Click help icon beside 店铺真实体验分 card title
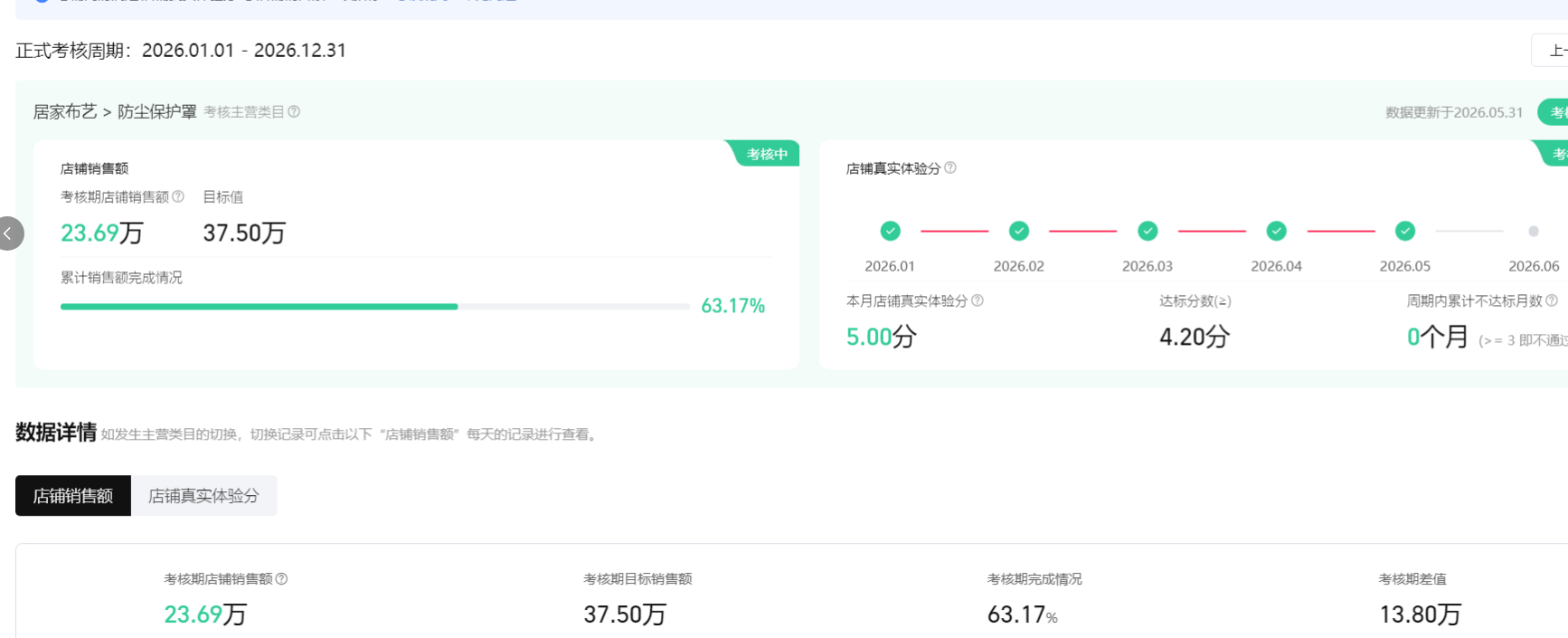The image size is (1568, 638). (950, 168)
